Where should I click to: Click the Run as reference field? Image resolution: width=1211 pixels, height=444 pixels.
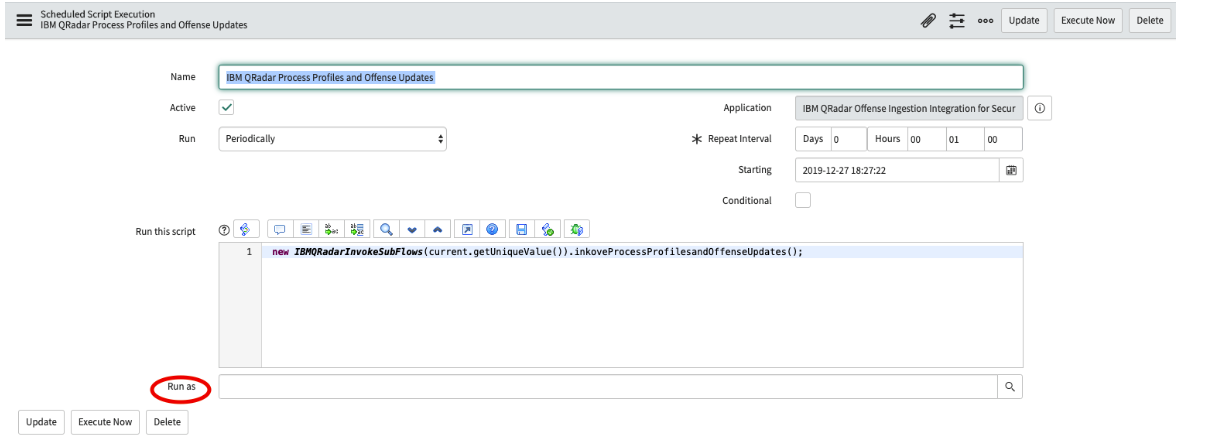[608, 386]
